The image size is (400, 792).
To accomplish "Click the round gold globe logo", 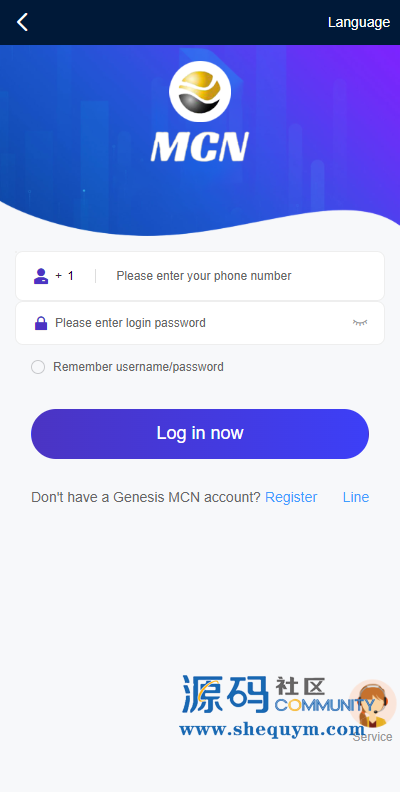I will pyautogui.click(x=200, y=91).
